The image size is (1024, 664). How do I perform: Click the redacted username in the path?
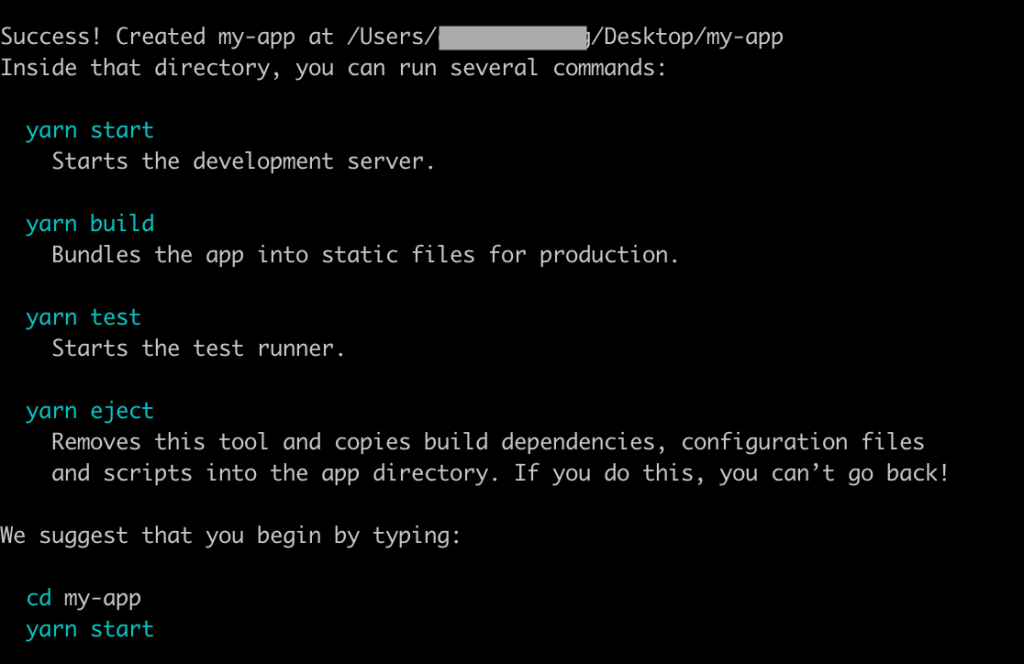[513, 38]
